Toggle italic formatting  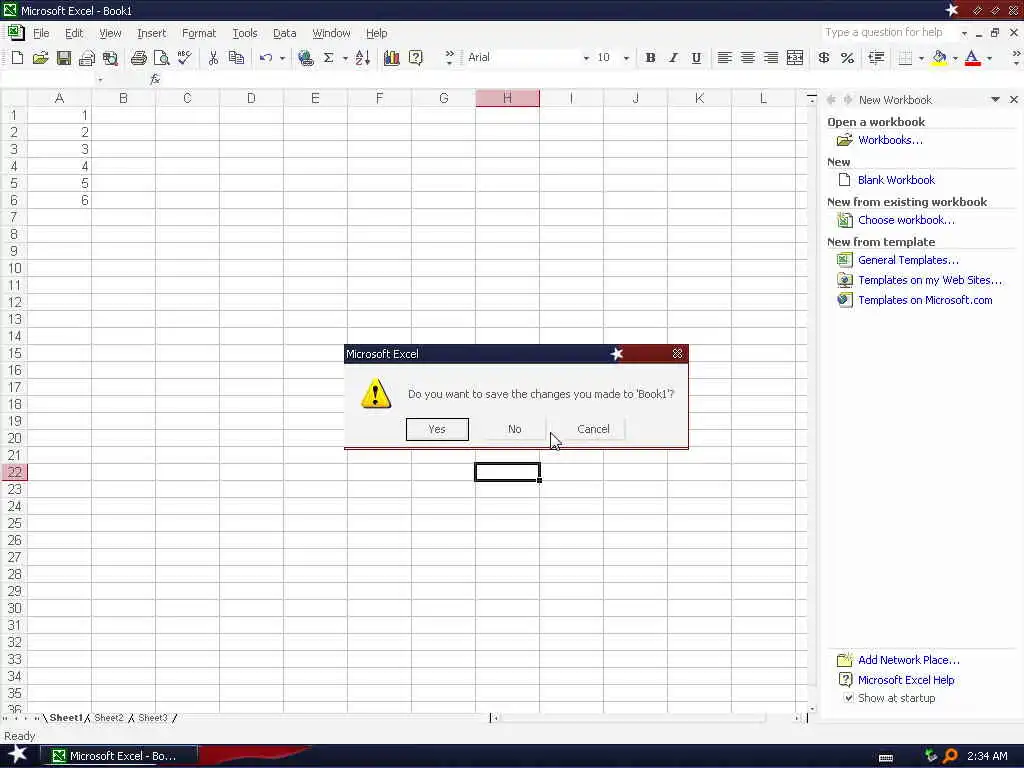point(673,58)
